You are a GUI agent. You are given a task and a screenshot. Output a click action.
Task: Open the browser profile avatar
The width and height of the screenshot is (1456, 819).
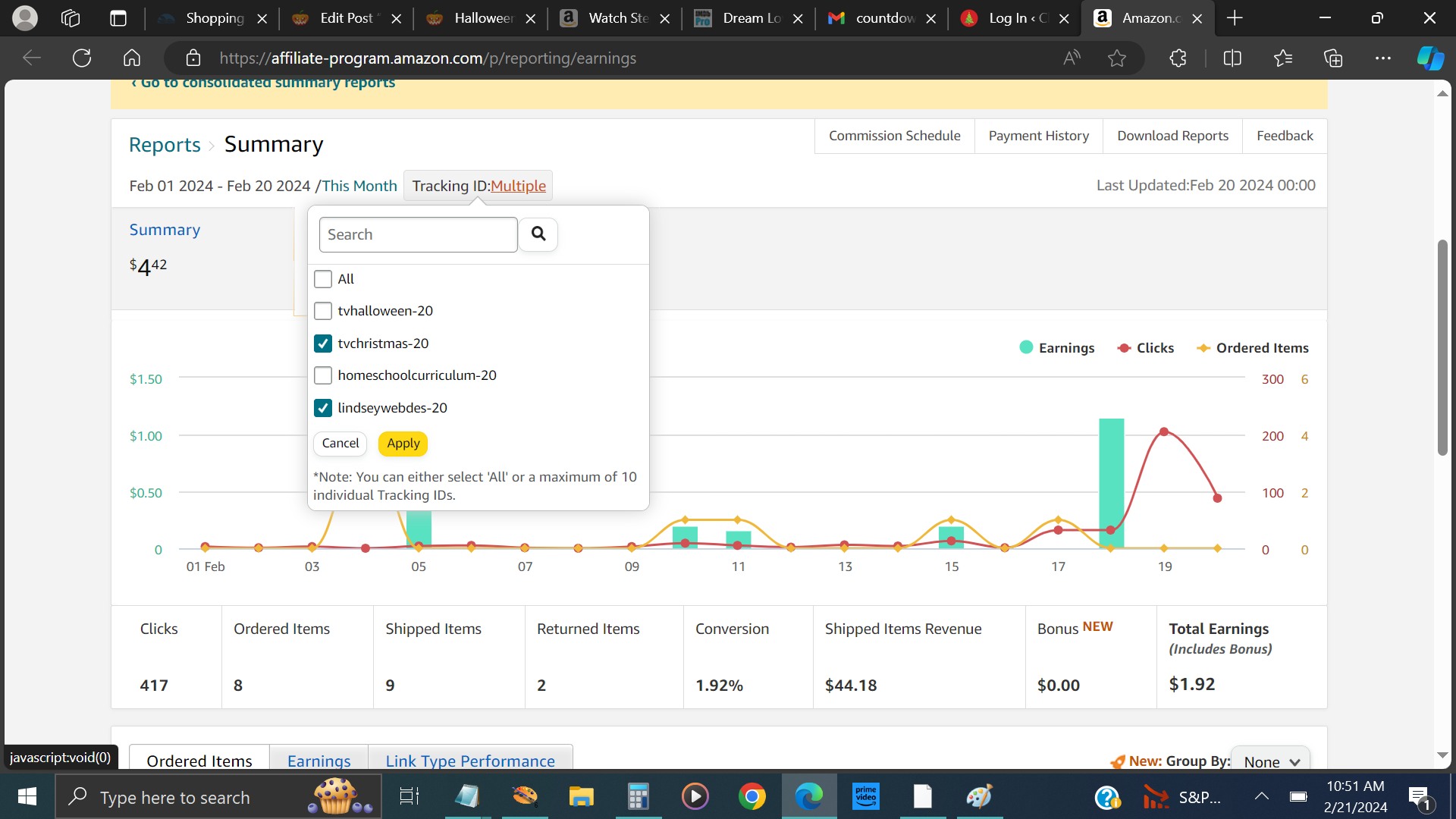25,17
